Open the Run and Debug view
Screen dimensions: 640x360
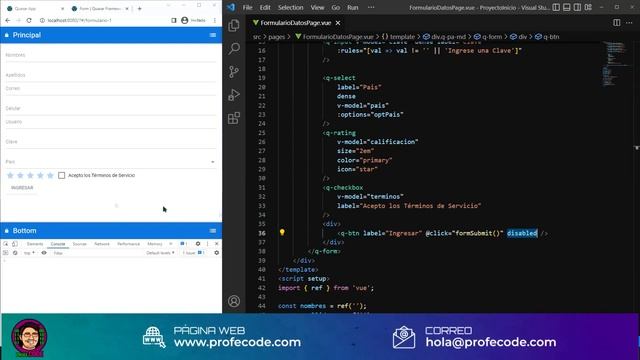pos(234,95)
